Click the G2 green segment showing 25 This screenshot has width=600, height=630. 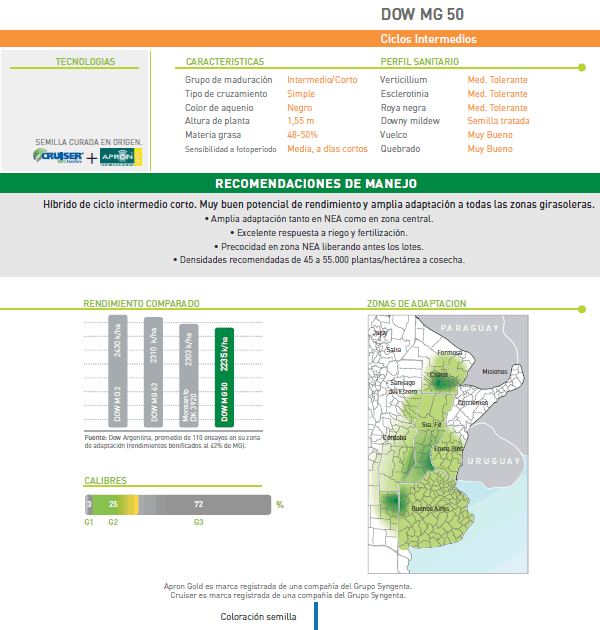tap(113, 504)
